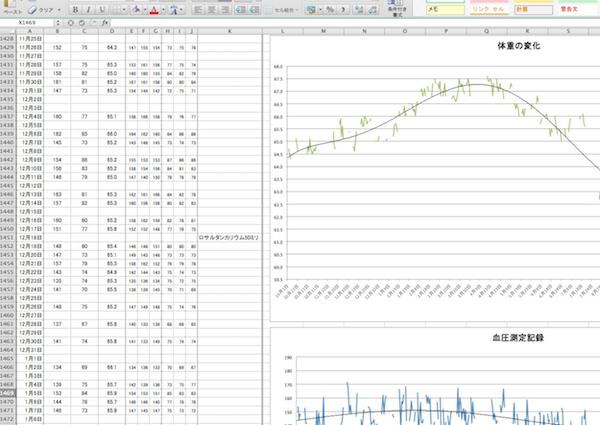The width and height of the screenshot is (600, 425).
Task: Select column A header
Action: click(30, 31)
